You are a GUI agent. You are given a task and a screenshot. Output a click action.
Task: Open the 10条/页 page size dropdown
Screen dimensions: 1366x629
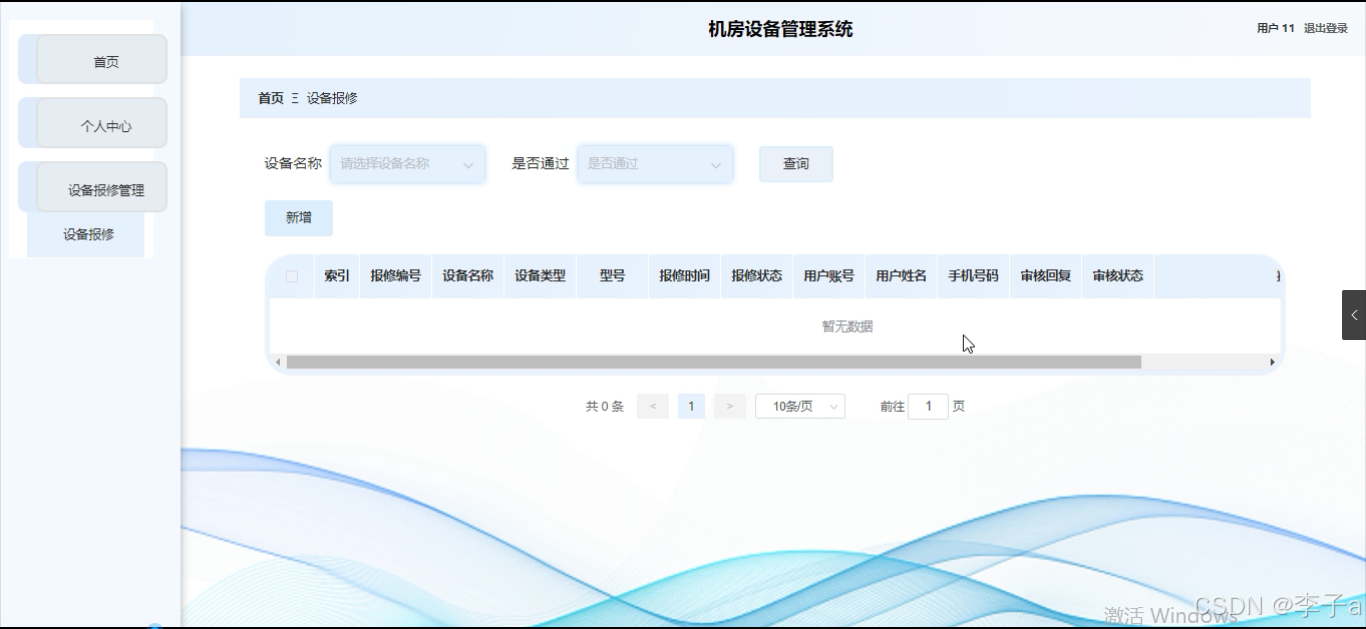point(800,406)
